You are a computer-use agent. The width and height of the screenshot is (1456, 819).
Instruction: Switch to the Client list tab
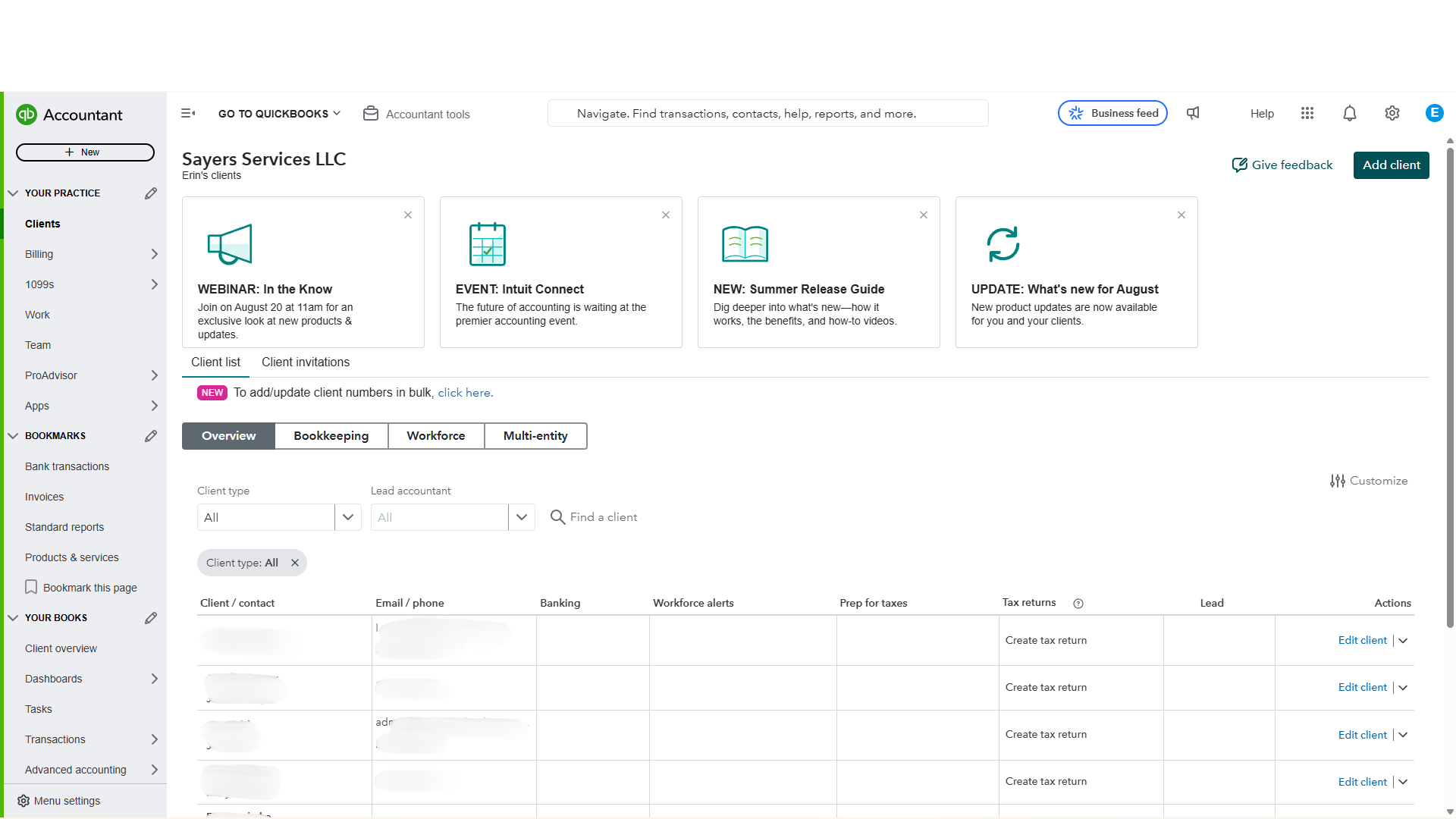tap(215, 362)
